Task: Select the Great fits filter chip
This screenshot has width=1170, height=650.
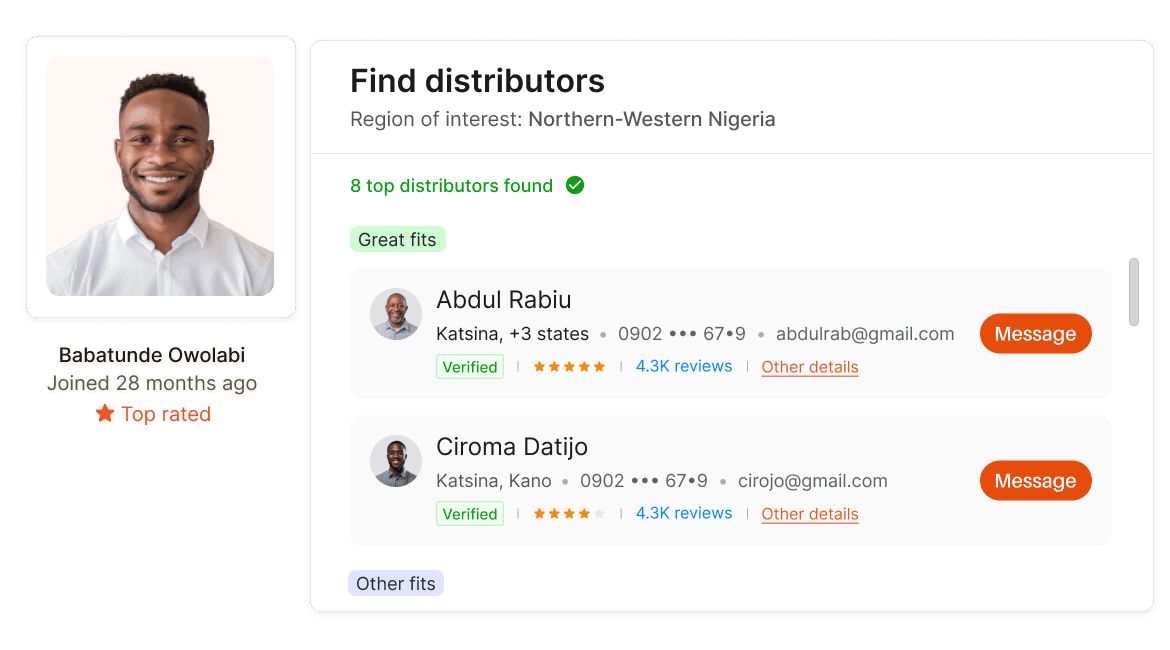Action: click(397, 239)
